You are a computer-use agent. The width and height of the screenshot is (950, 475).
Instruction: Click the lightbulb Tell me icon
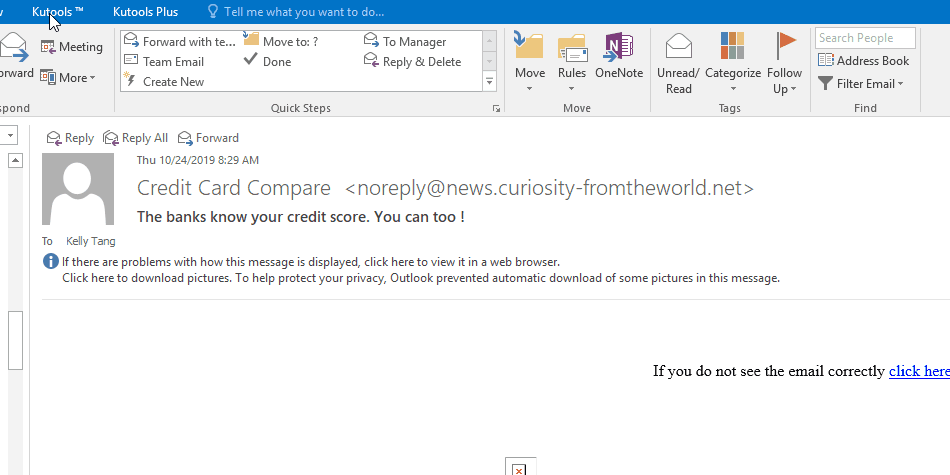212,12
